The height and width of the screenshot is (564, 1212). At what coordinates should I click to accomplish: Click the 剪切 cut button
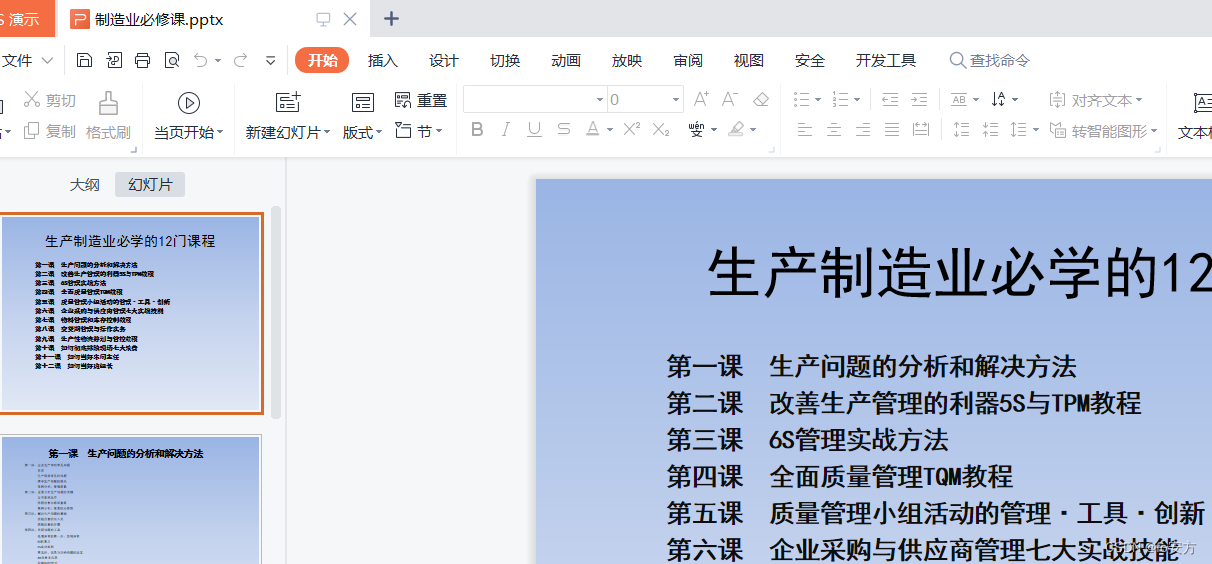50,100
